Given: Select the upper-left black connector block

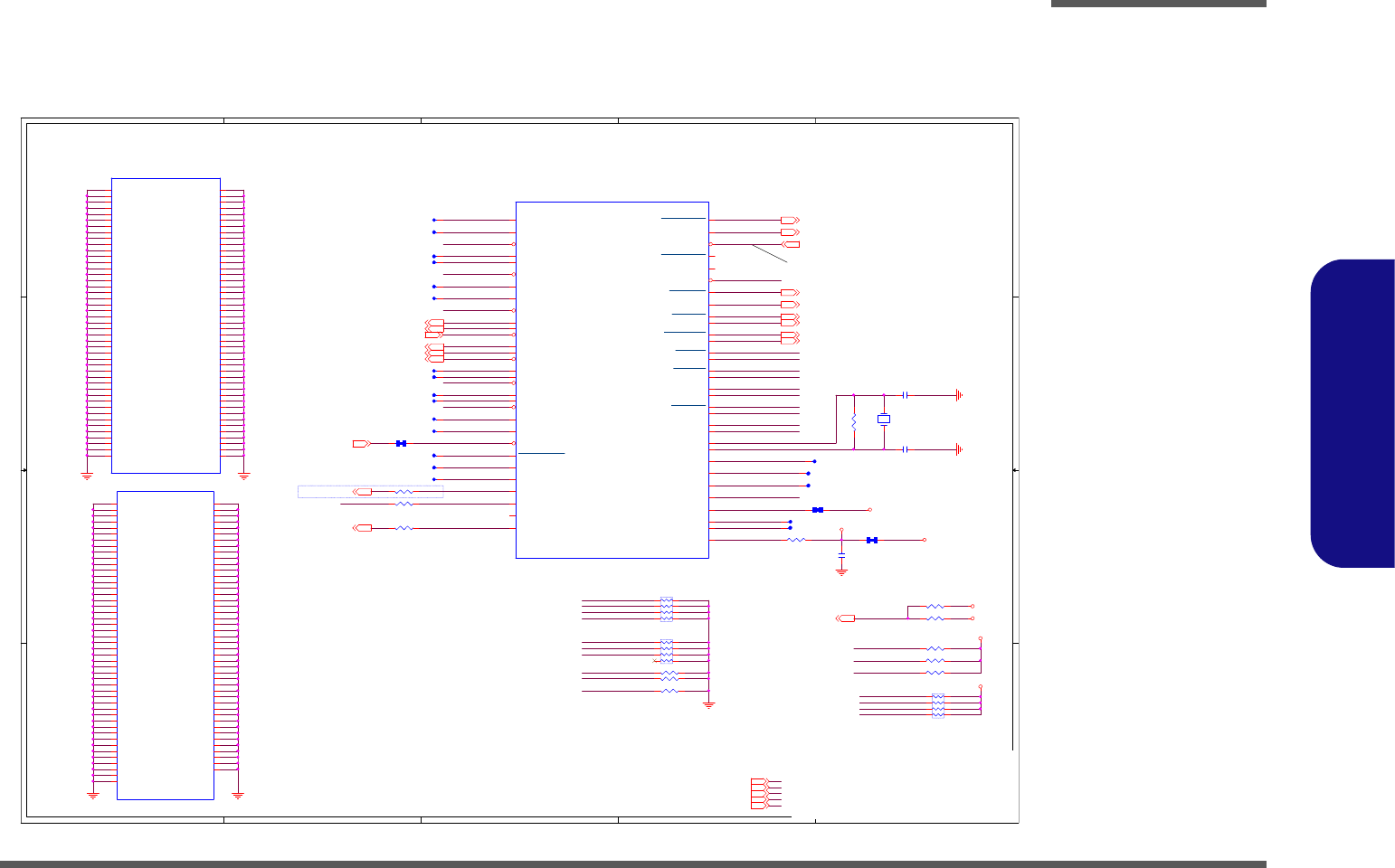Looking at the screenshot, I should tap(166, 325).
